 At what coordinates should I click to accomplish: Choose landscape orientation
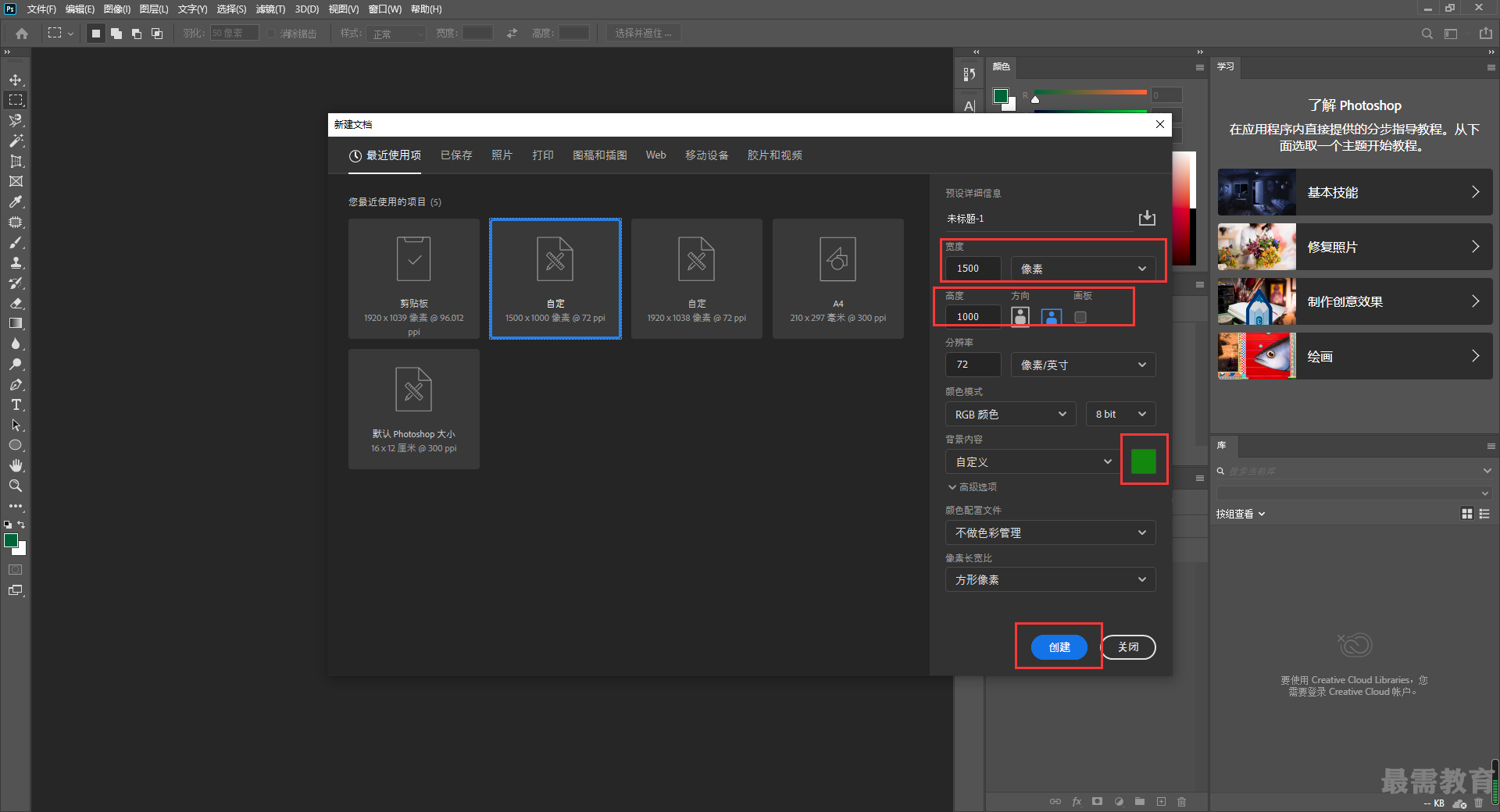coord(1052,317)
